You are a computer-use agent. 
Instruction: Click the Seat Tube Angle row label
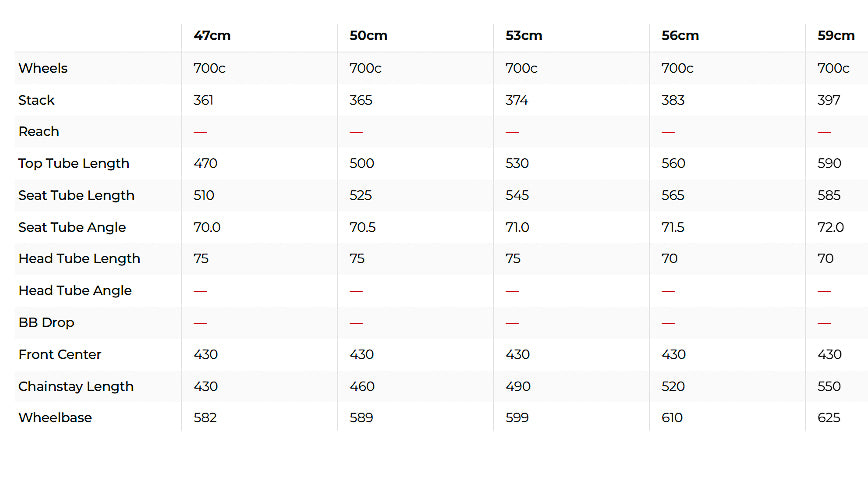[x=72, y=227]
